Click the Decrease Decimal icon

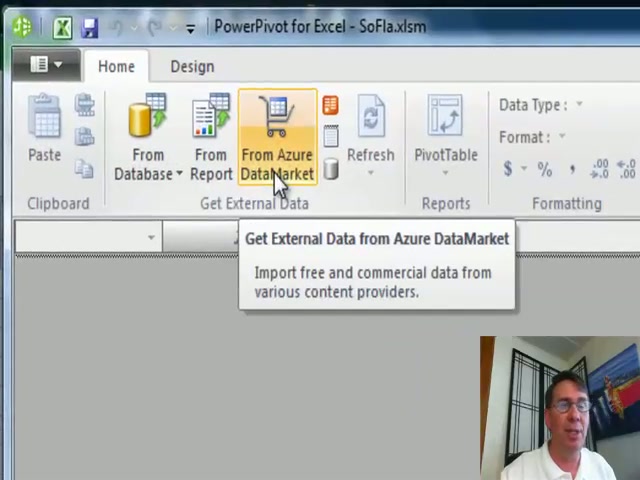(626, 169)
